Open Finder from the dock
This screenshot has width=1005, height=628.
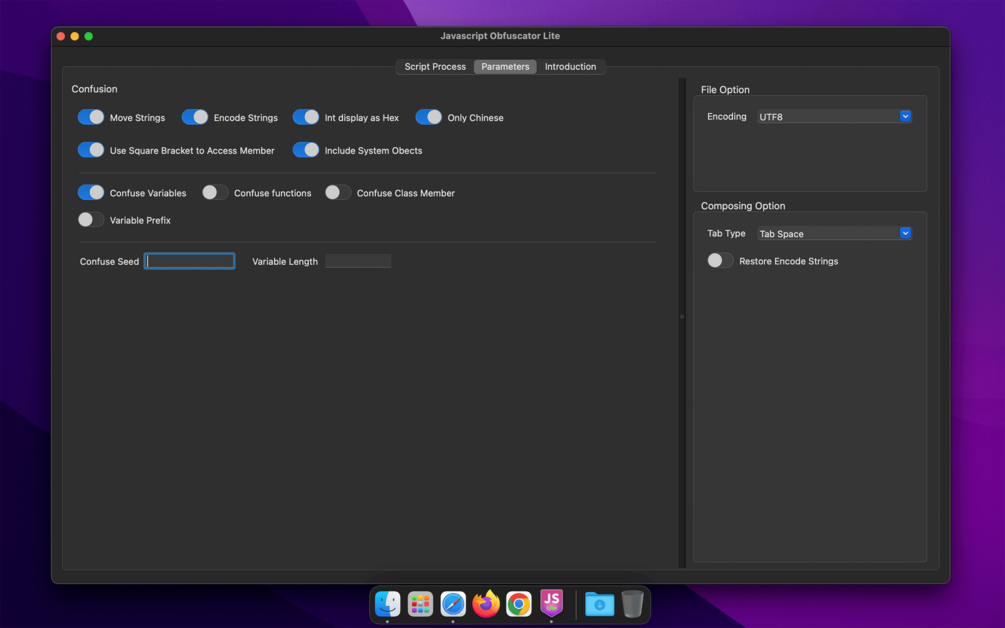point(388,604)
